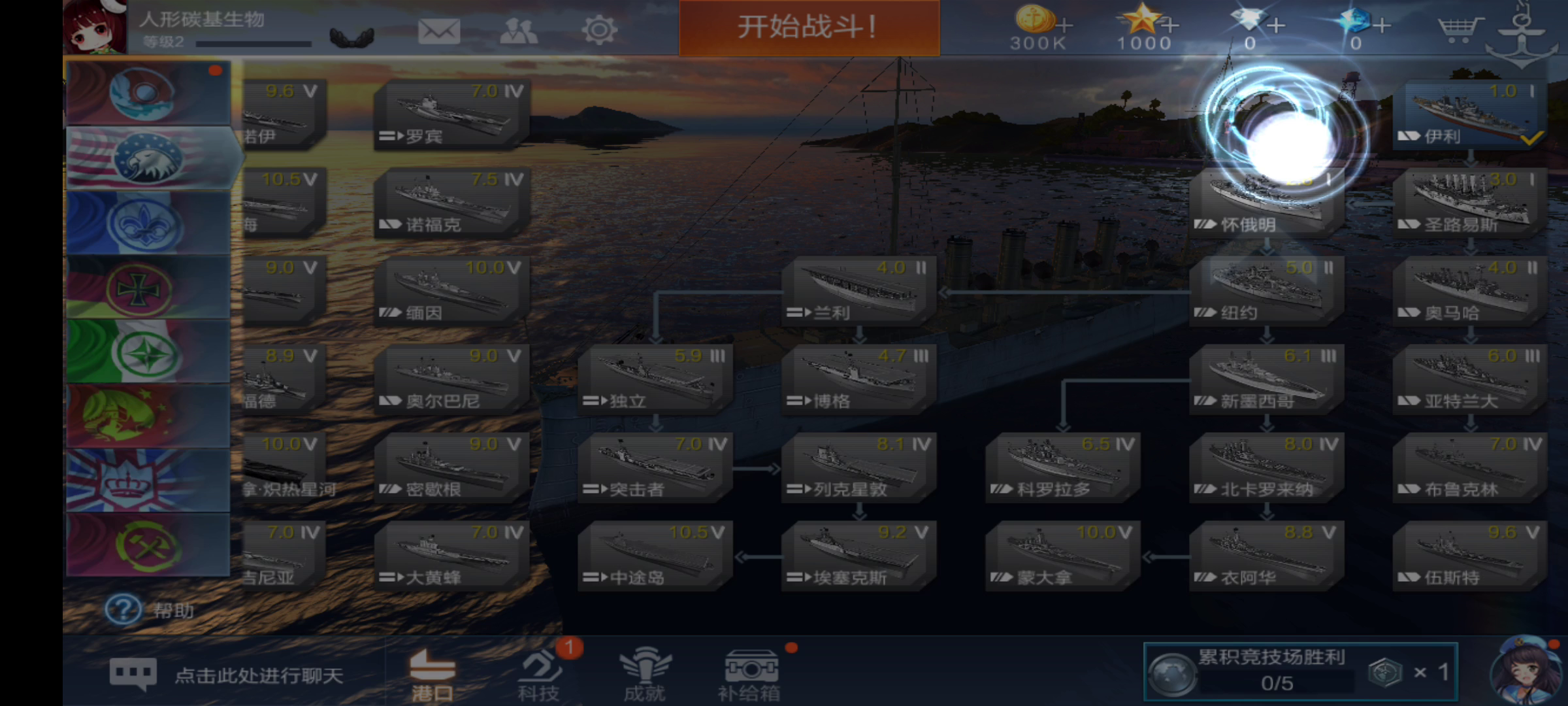Screen dimensions: 1568x706
Task: Click the help question mark icon
Action: [123, 609]
